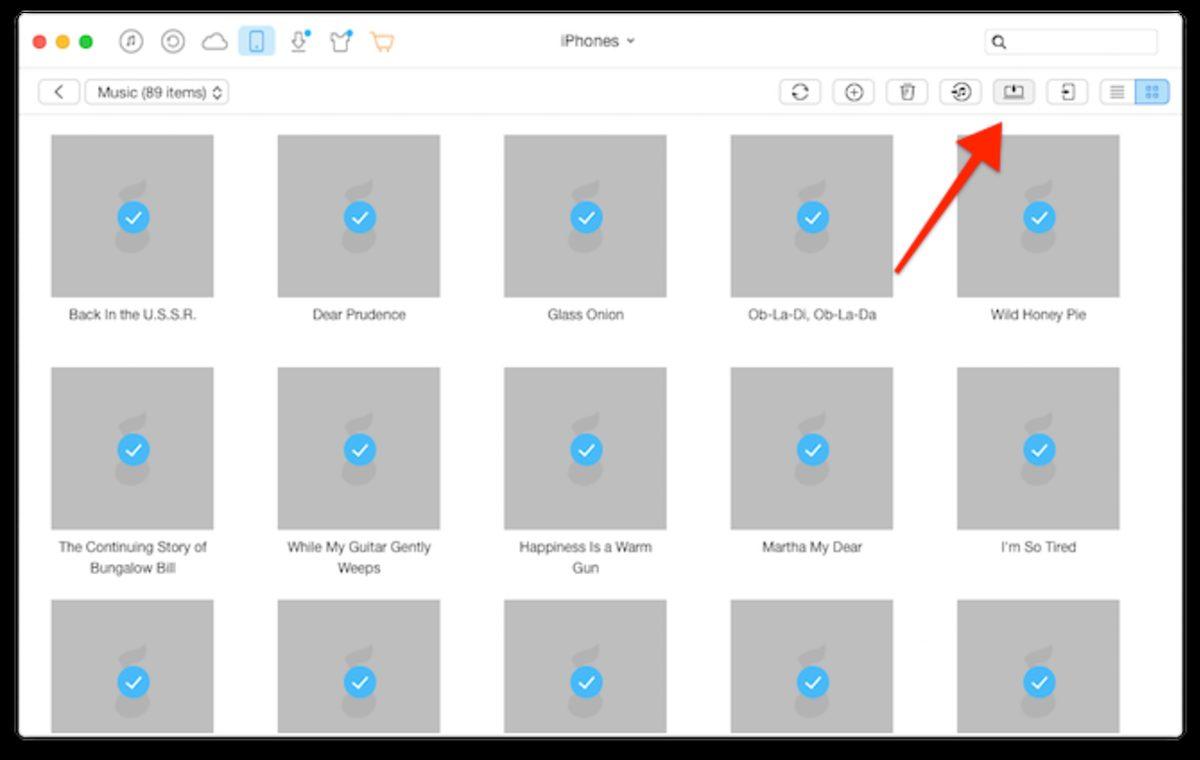Switch to list view

tap(1117, 92)
